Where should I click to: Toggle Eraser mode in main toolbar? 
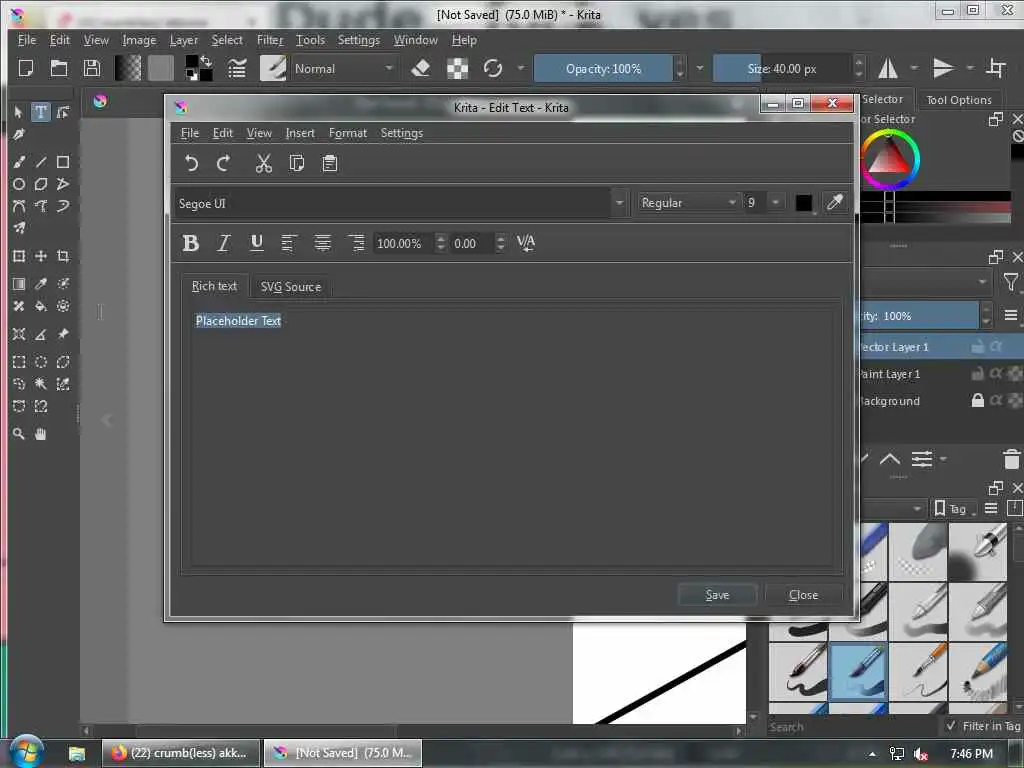[421, 68]
